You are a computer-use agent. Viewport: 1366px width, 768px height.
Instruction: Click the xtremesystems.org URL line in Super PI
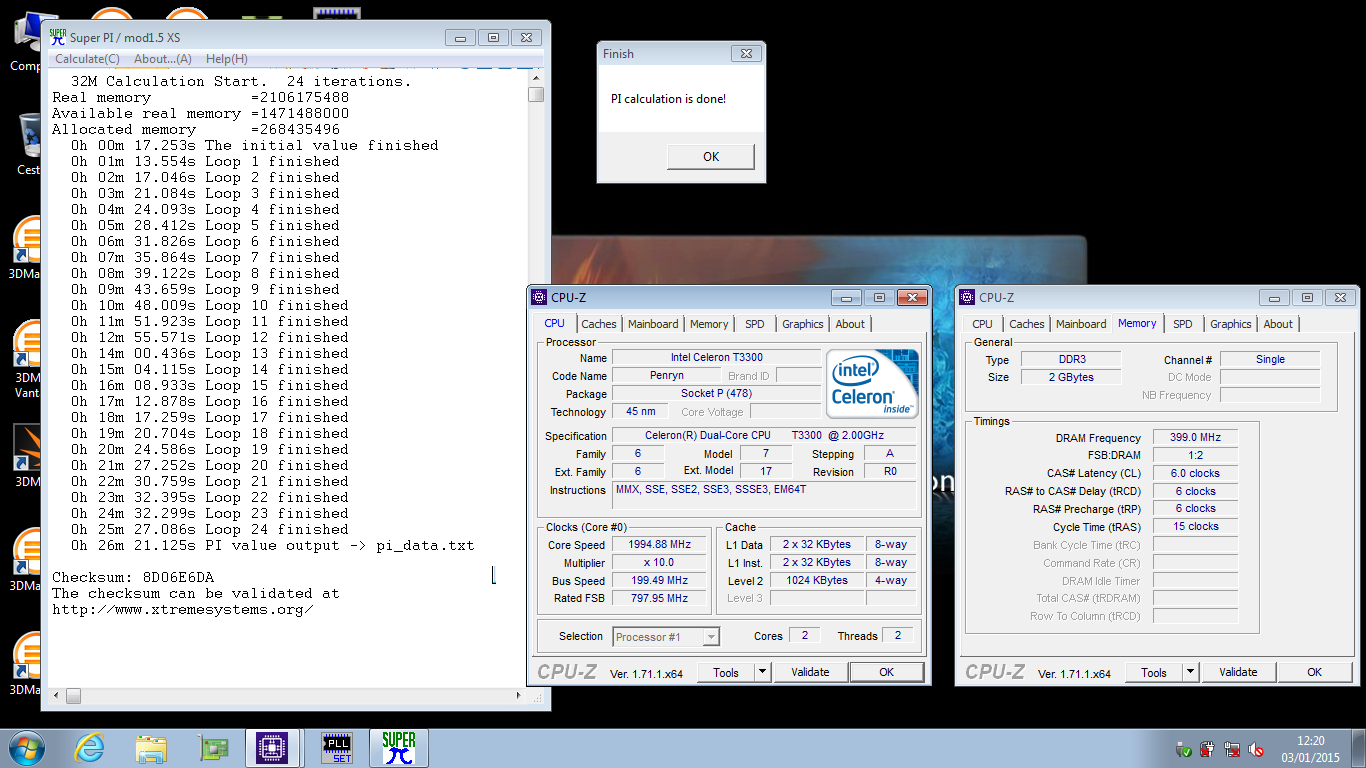pos(182,609)
